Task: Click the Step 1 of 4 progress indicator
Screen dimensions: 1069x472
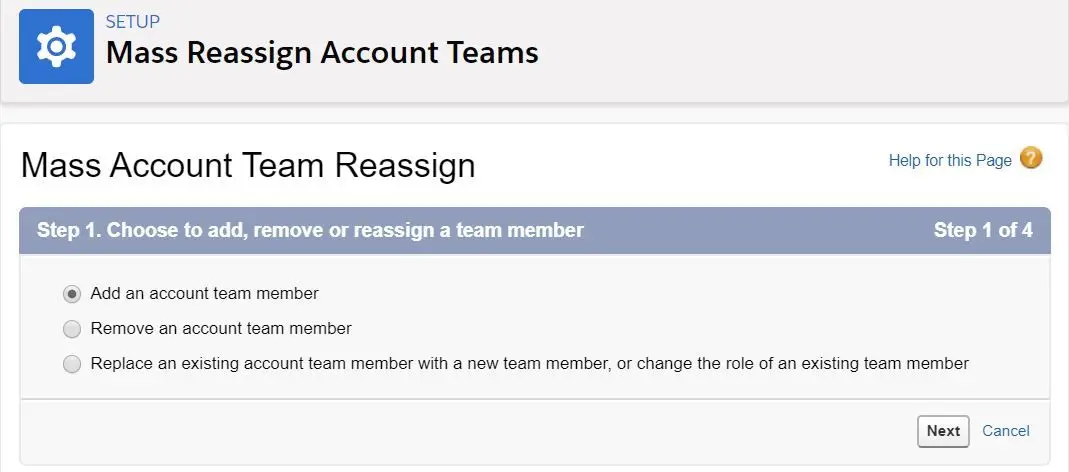Action: tap(983, 230)
